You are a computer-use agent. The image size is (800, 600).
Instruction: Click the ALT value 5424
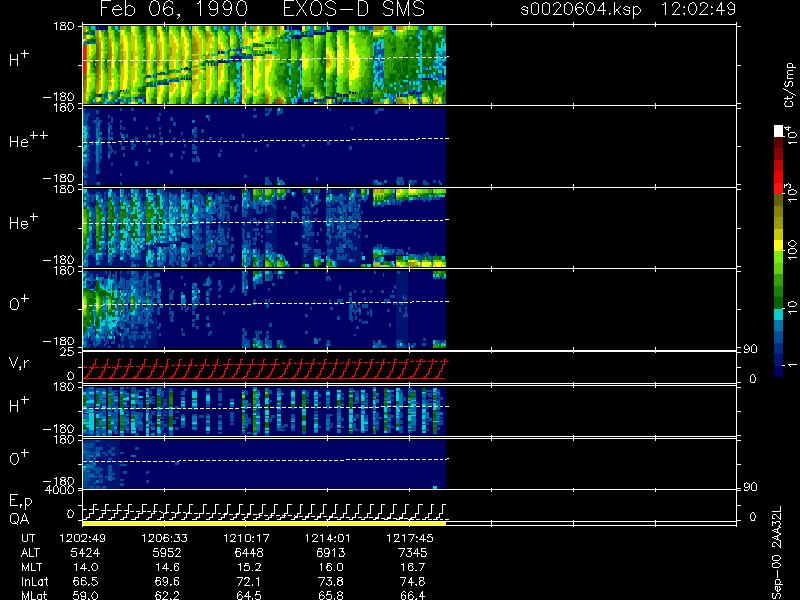point(85,553)
